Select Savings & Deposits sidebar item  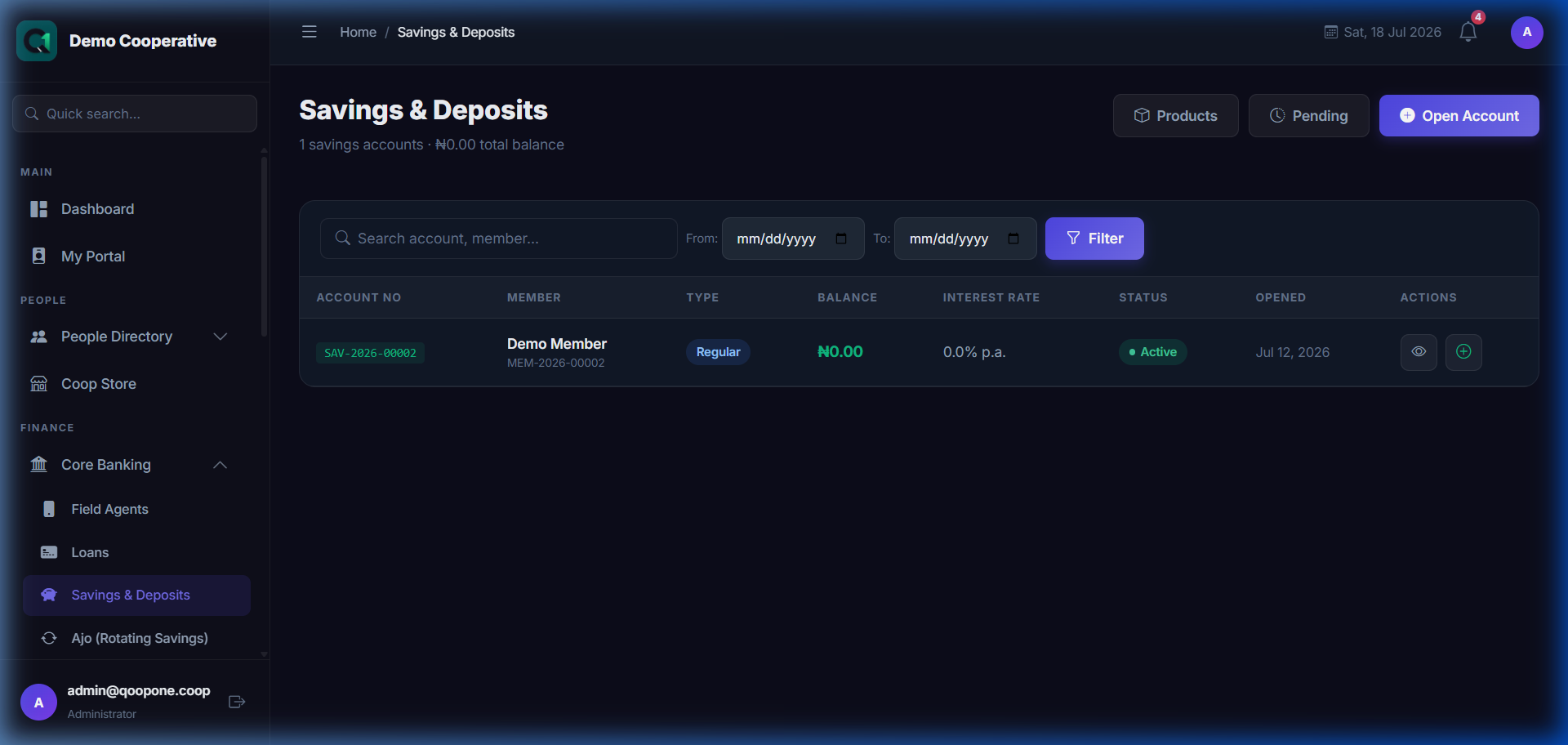(136, 596)
